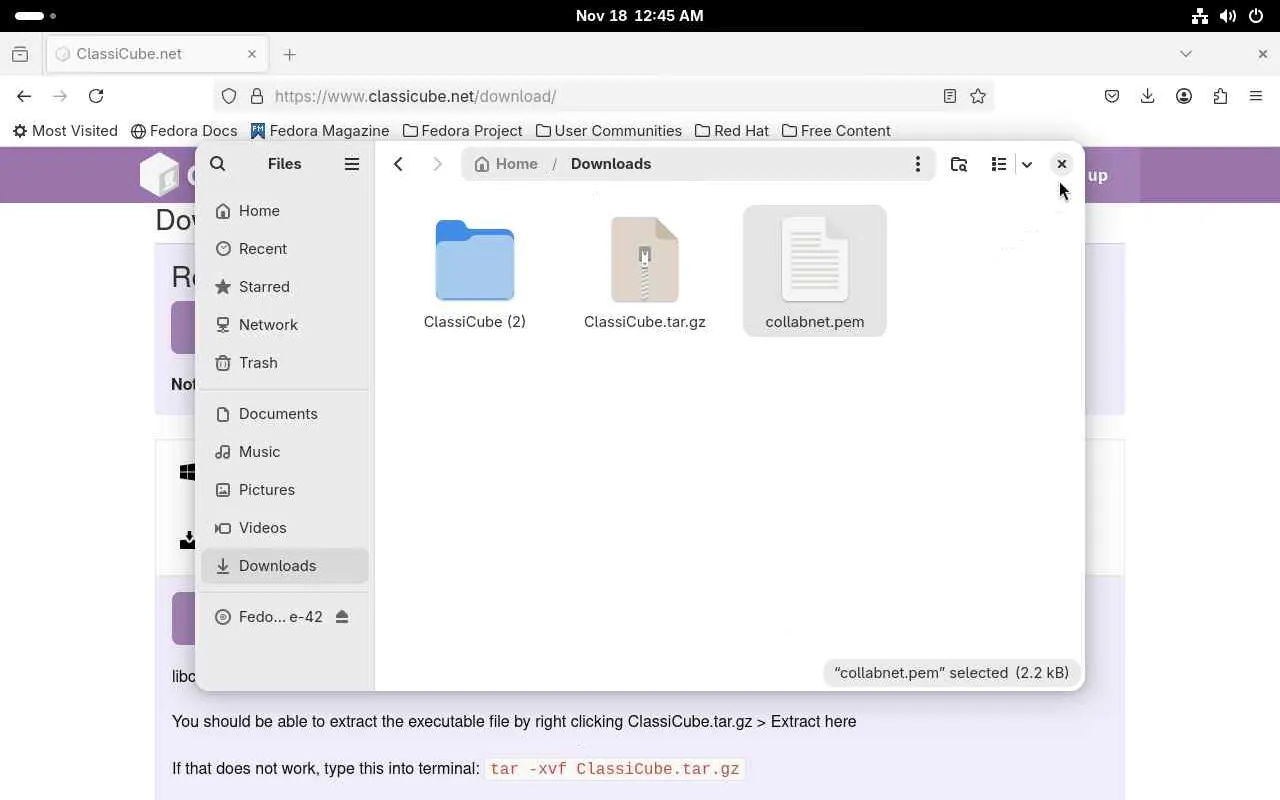Go back one page in the browser
The height and width of the screenshot is (800, 1280).
click(x=24, y=96)
